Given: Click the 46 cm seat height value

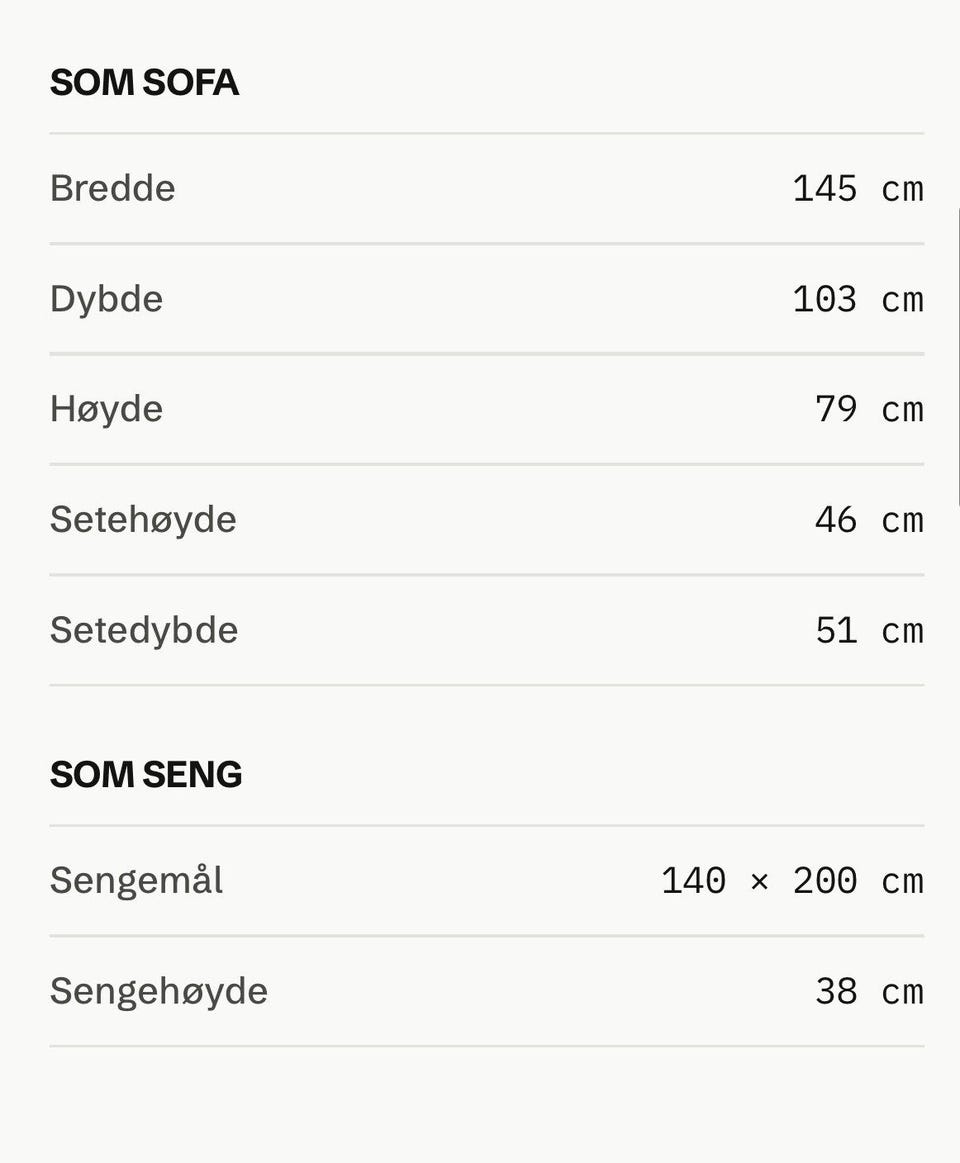Looking at the screenshot, I should [x=869, y=520].
